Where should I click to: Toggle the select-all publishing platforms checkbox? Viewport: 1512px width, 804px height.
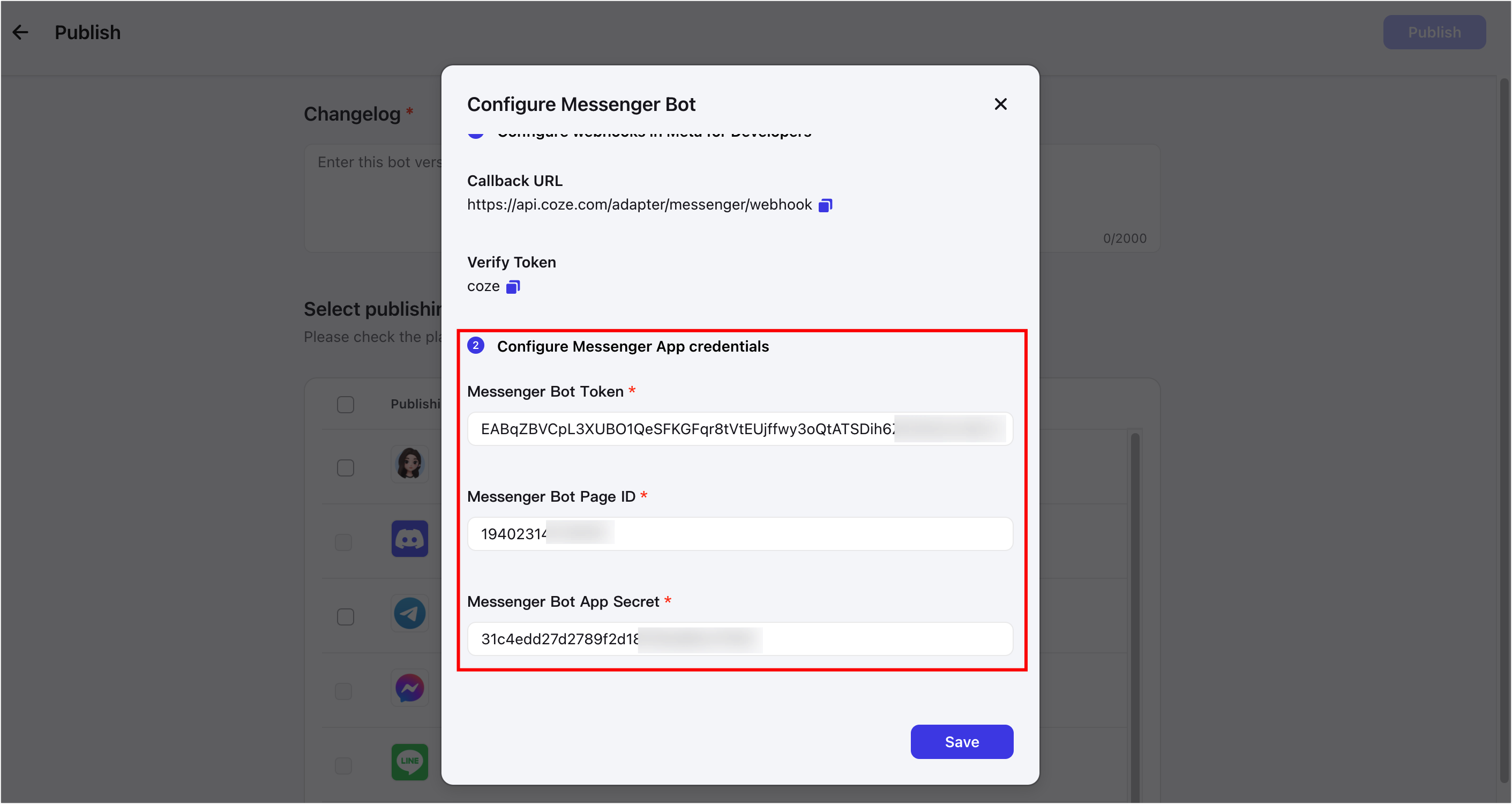345,405
